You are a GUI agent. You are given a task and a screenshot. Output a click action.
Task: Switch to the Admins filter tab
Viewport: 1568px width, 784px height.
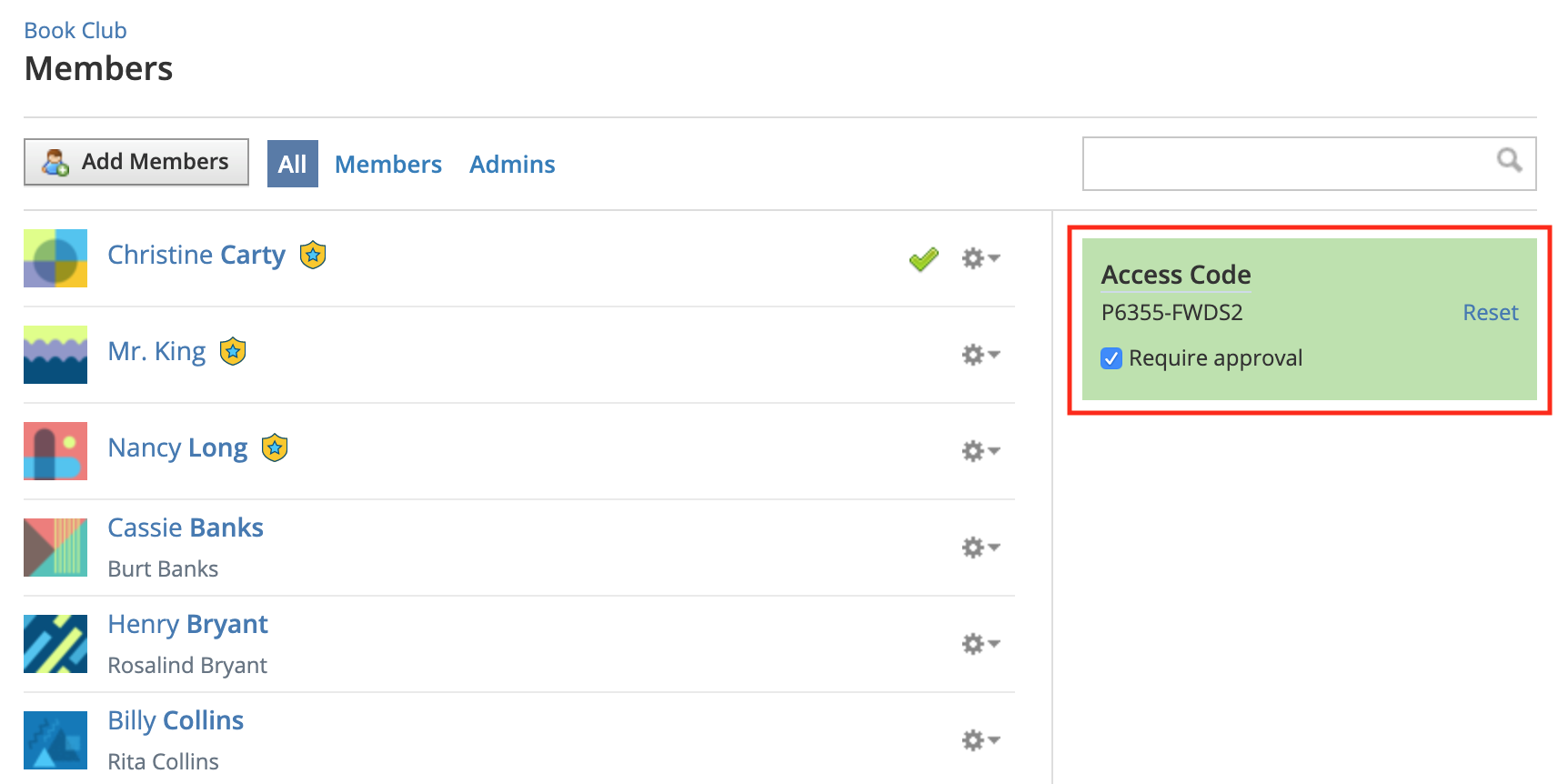tap(512, 165)
